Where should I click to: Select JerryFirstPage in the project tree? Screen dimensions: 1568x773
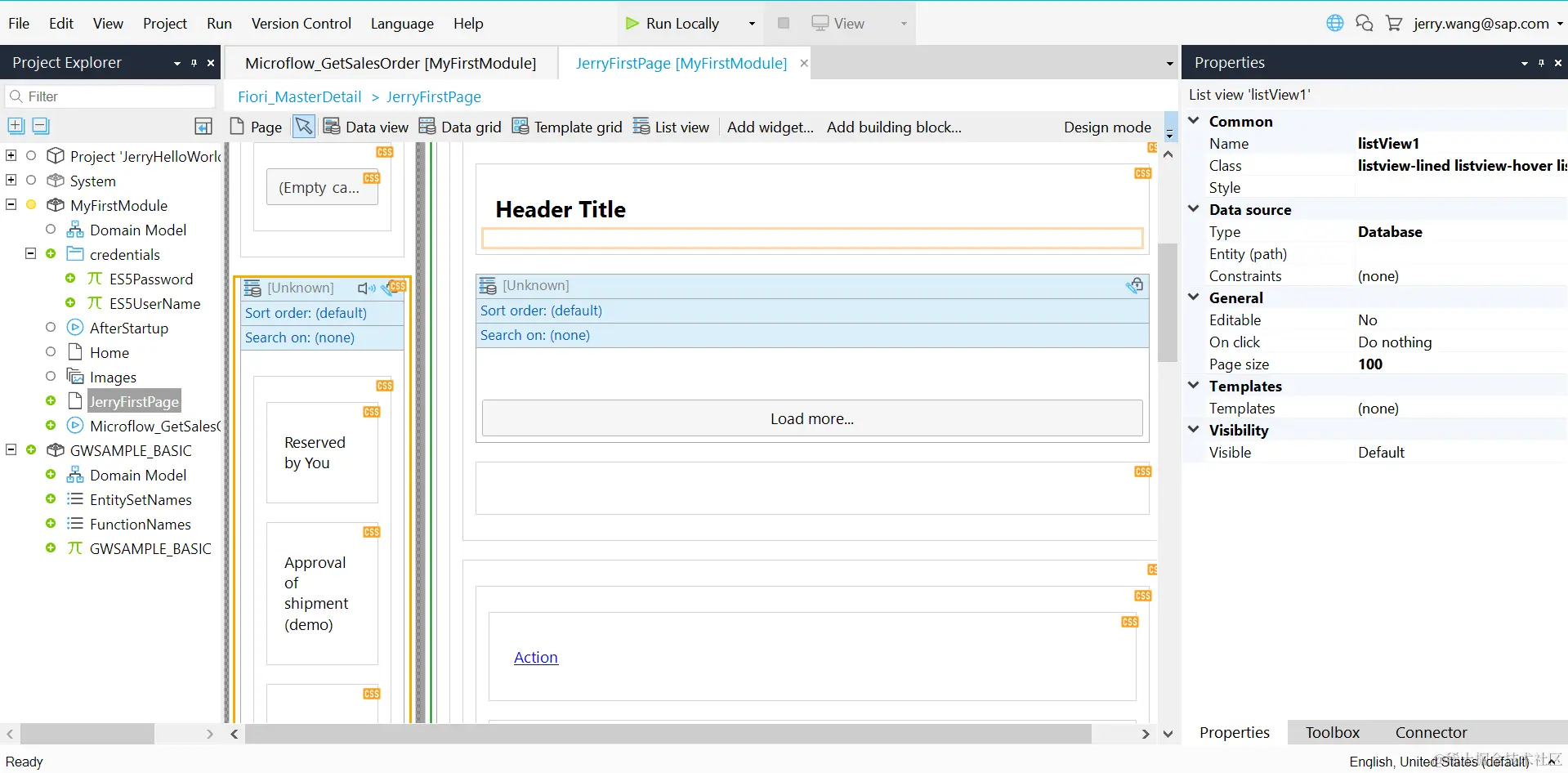coord(134,401)
